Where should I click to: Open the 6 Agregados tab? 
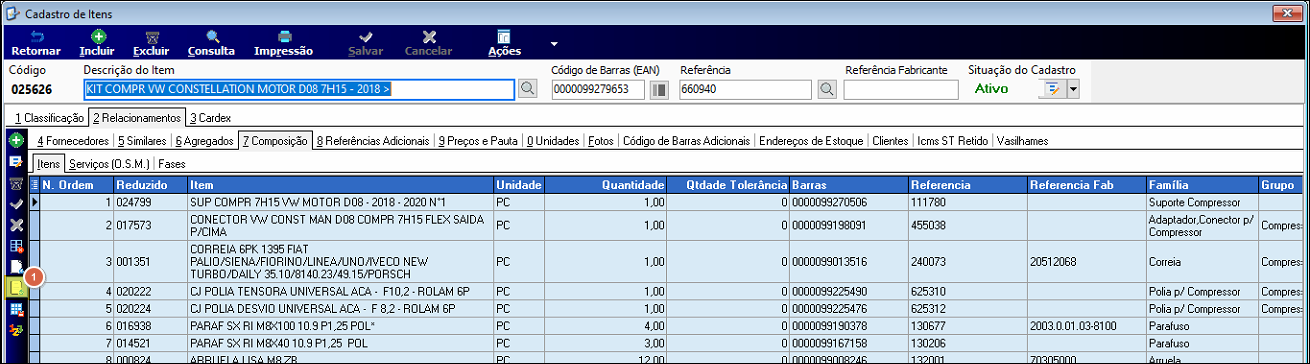[204, 141]
